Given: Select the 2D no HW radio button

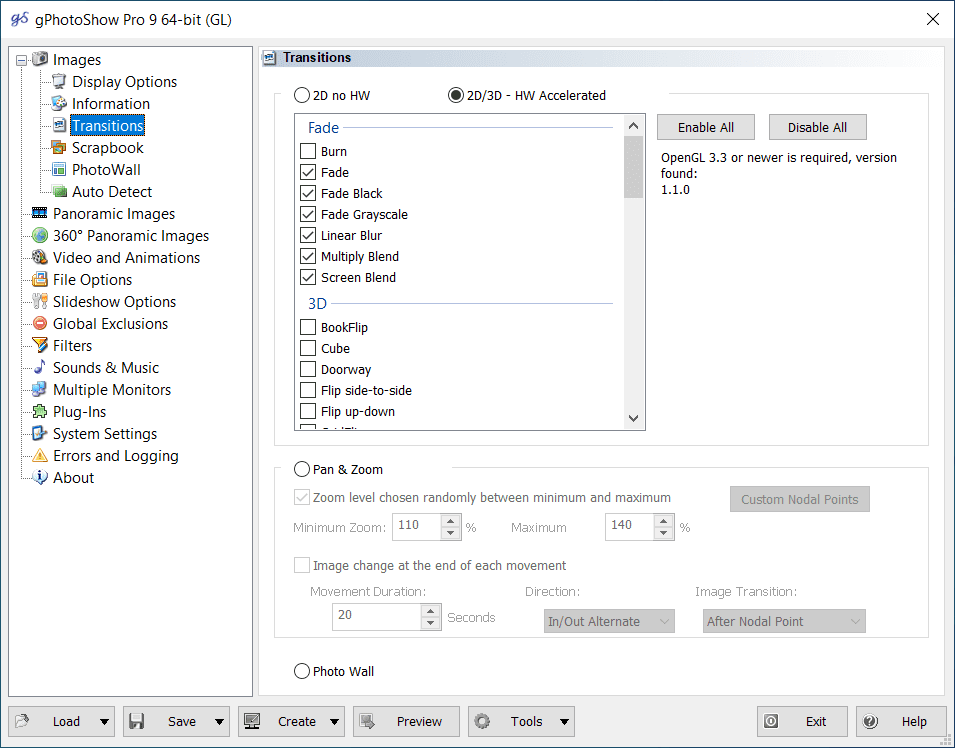Looking at the screenshot, I should (302, 95).
